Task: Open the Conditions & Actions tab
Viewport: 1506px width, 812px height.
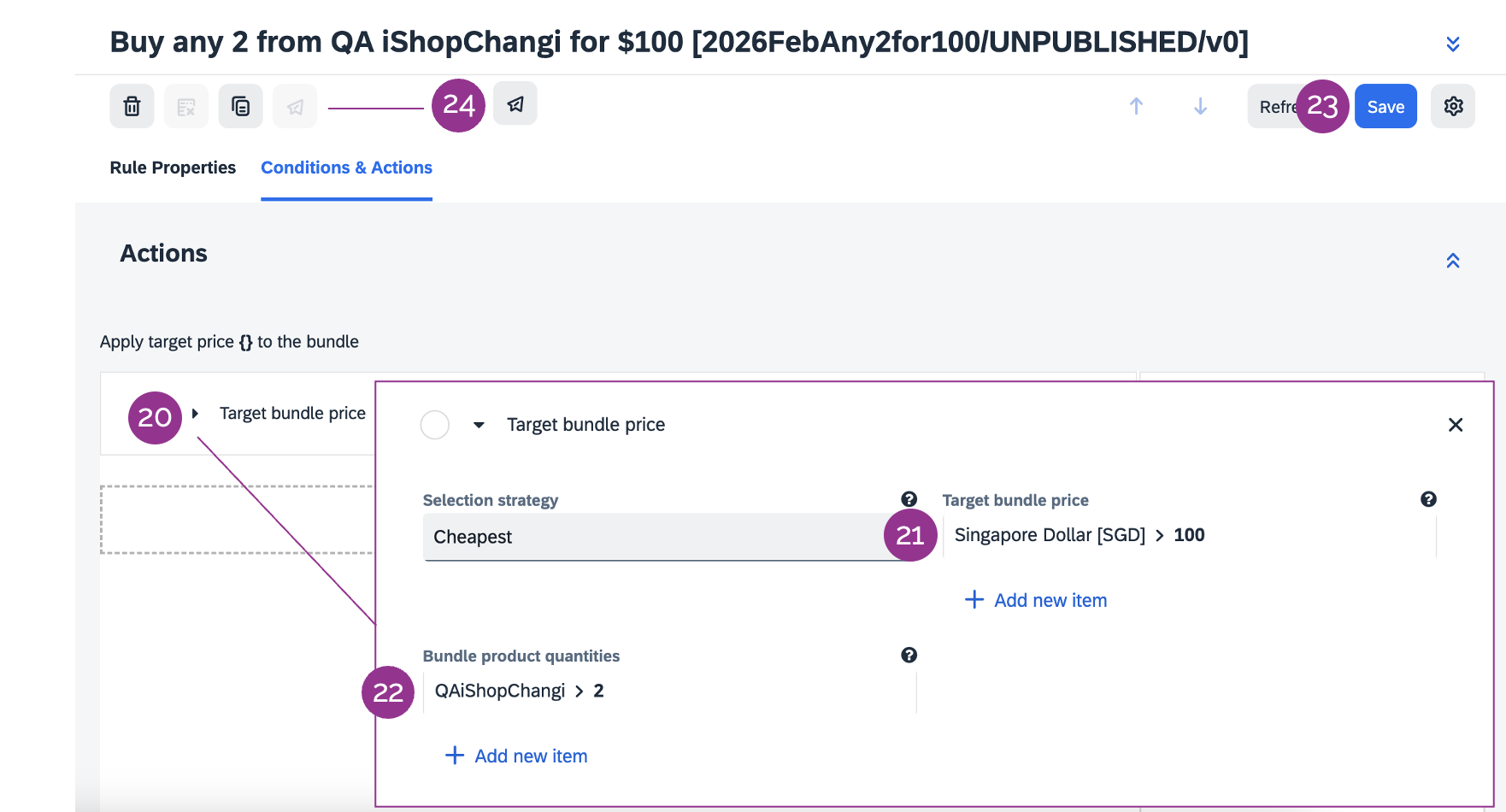Action: (346, 168)
